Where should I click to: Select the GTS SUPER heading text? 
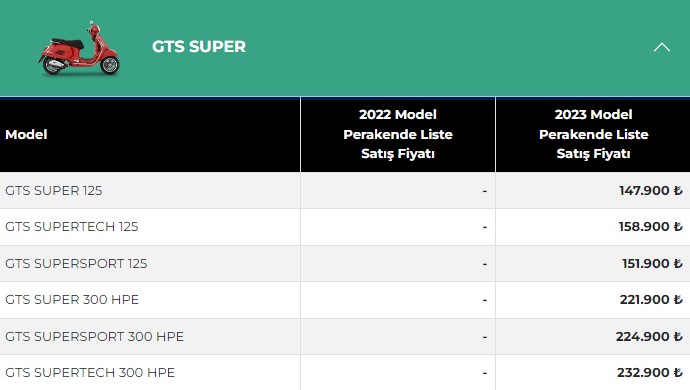[199, 47]
